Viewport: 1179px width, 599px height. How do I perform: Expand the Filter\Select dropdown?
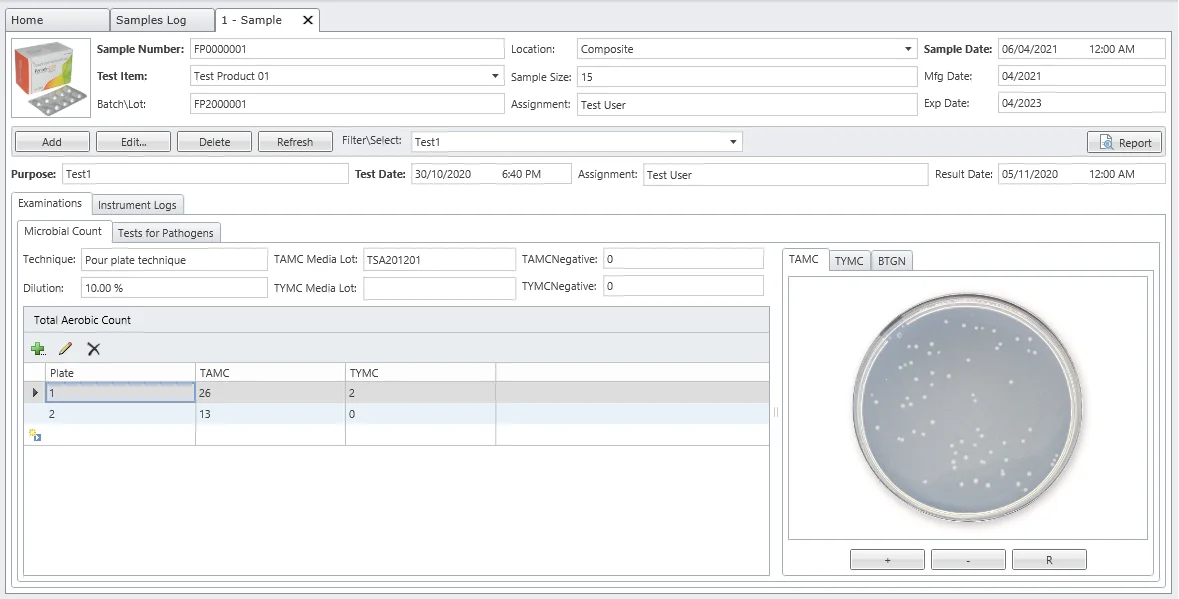pyautogui.click(x=734, y=142)
